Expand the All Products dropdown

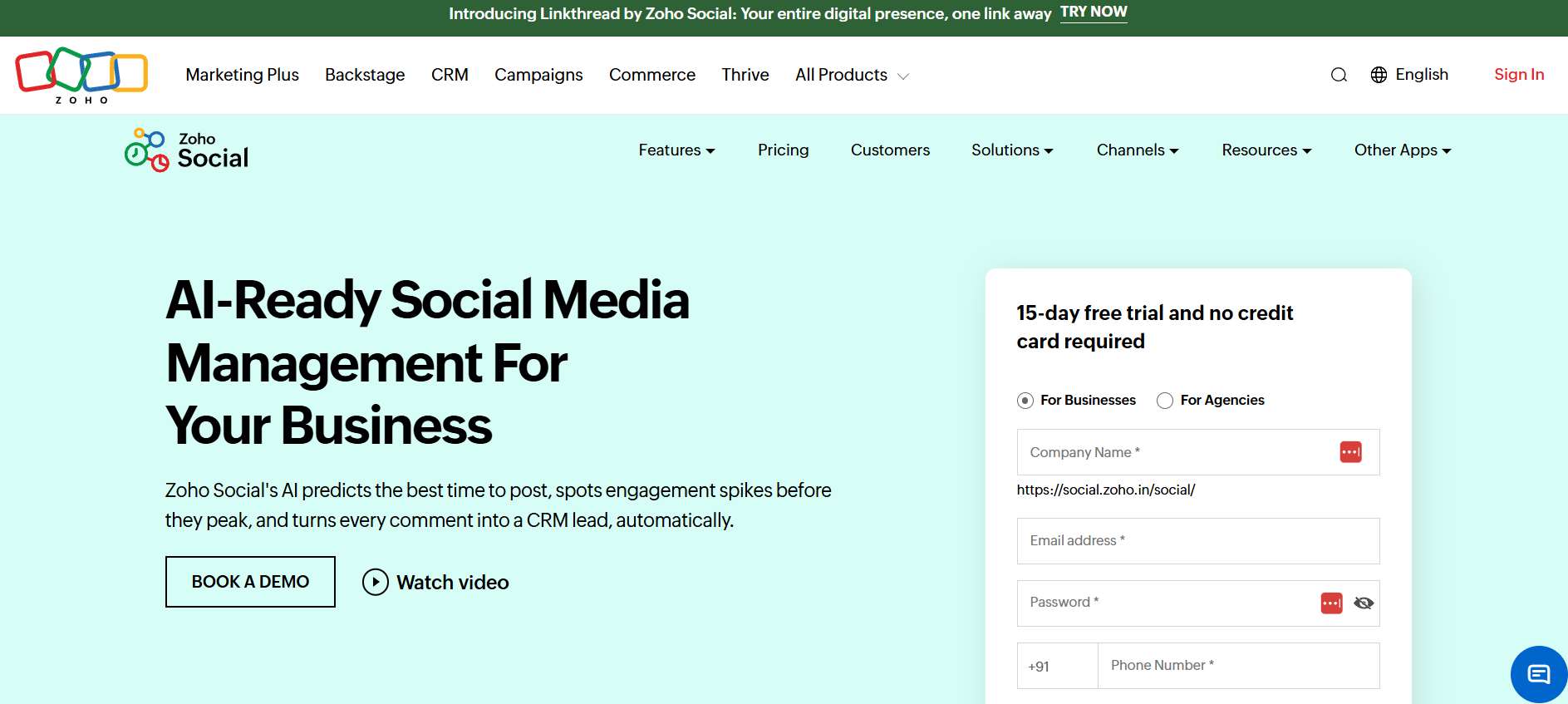pyautogui.click(x=852, y=75)
